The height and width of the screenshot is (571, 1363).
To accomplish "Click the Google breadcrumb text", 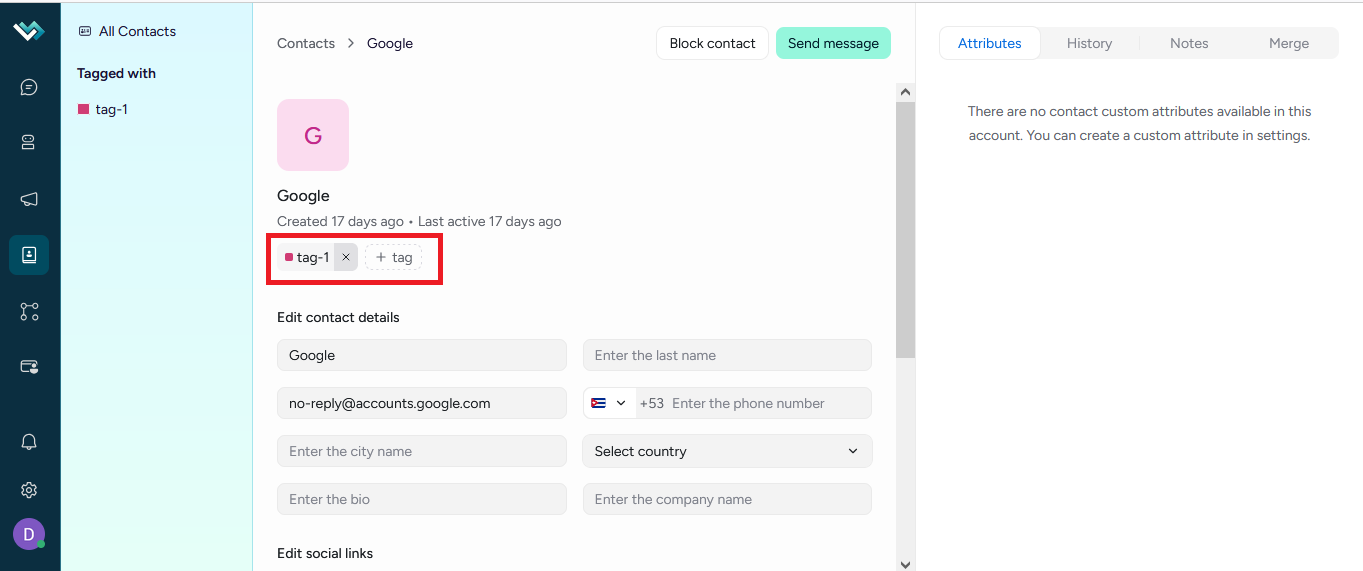I will pos(390,43).
